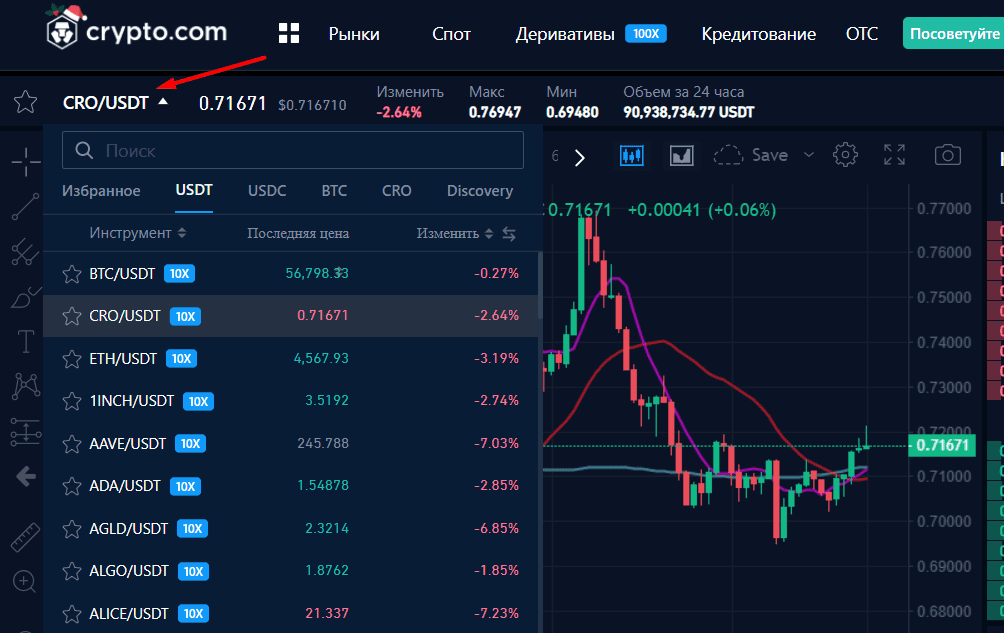Select BTC/USDT instrument row
This screenshot has width=1004, height=633.
coord(290,274)
